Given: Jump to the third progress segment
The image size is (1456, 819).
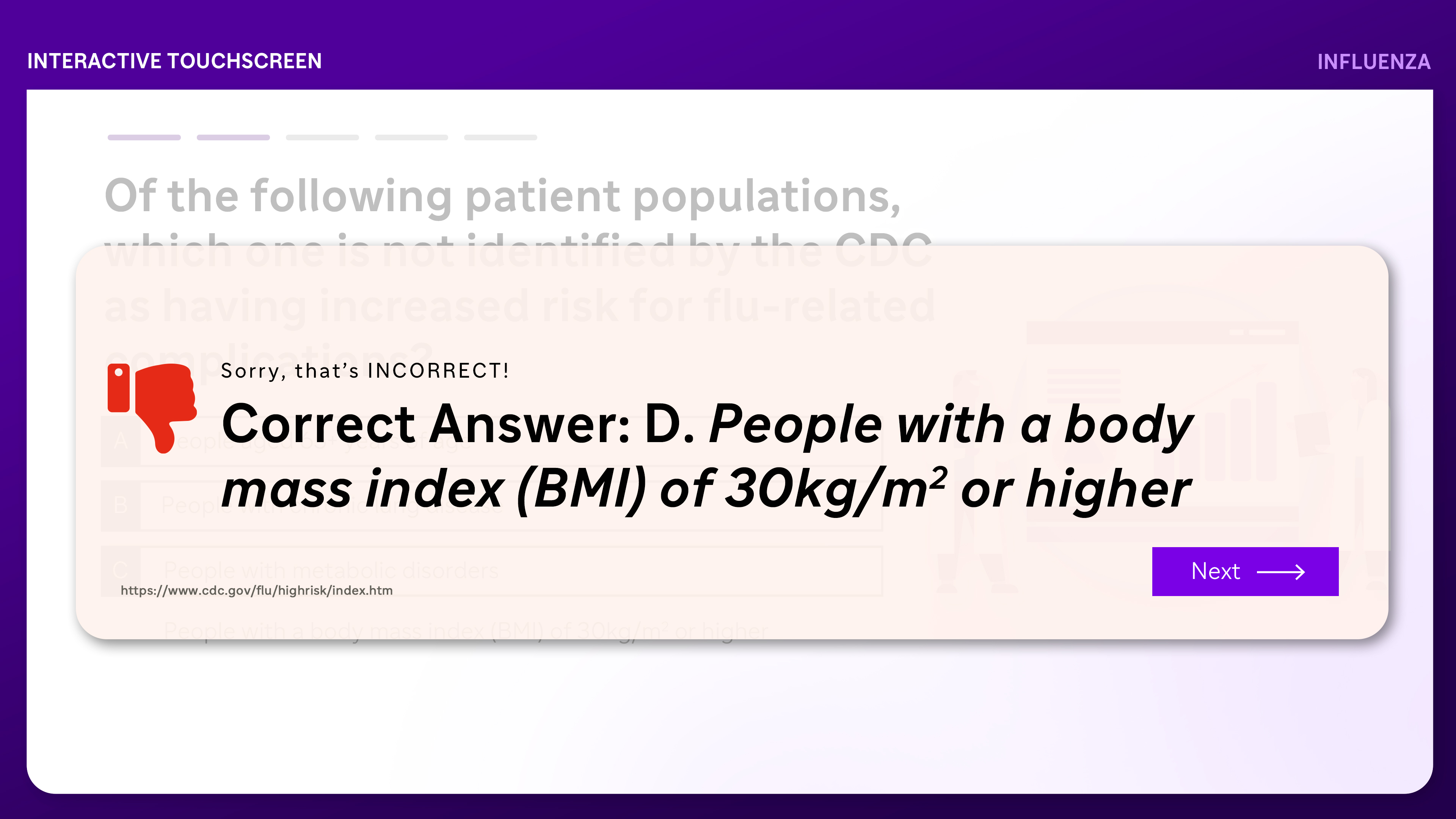Looking at the screenshot, I should point(322,137).
